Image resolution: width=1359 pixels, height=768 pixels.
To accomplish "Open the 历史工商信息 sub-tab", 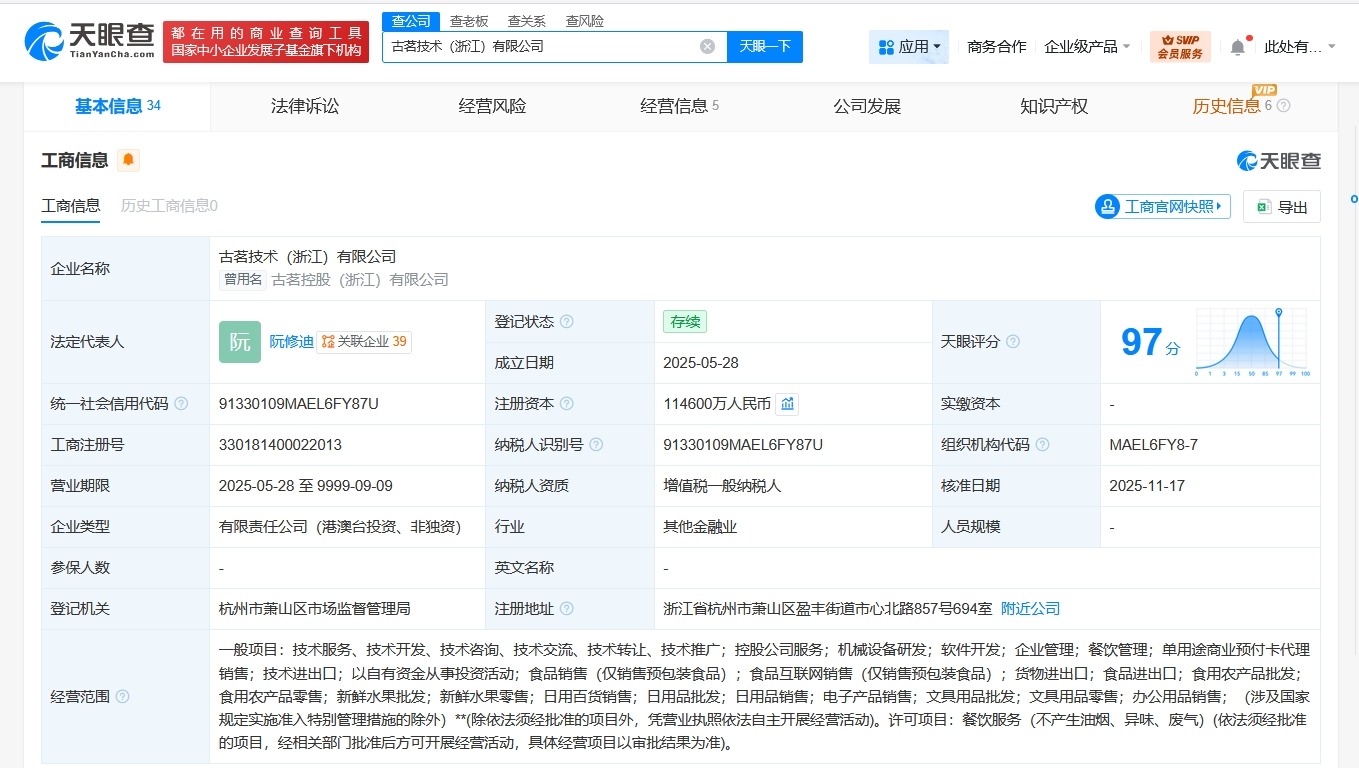I will 171,206.
